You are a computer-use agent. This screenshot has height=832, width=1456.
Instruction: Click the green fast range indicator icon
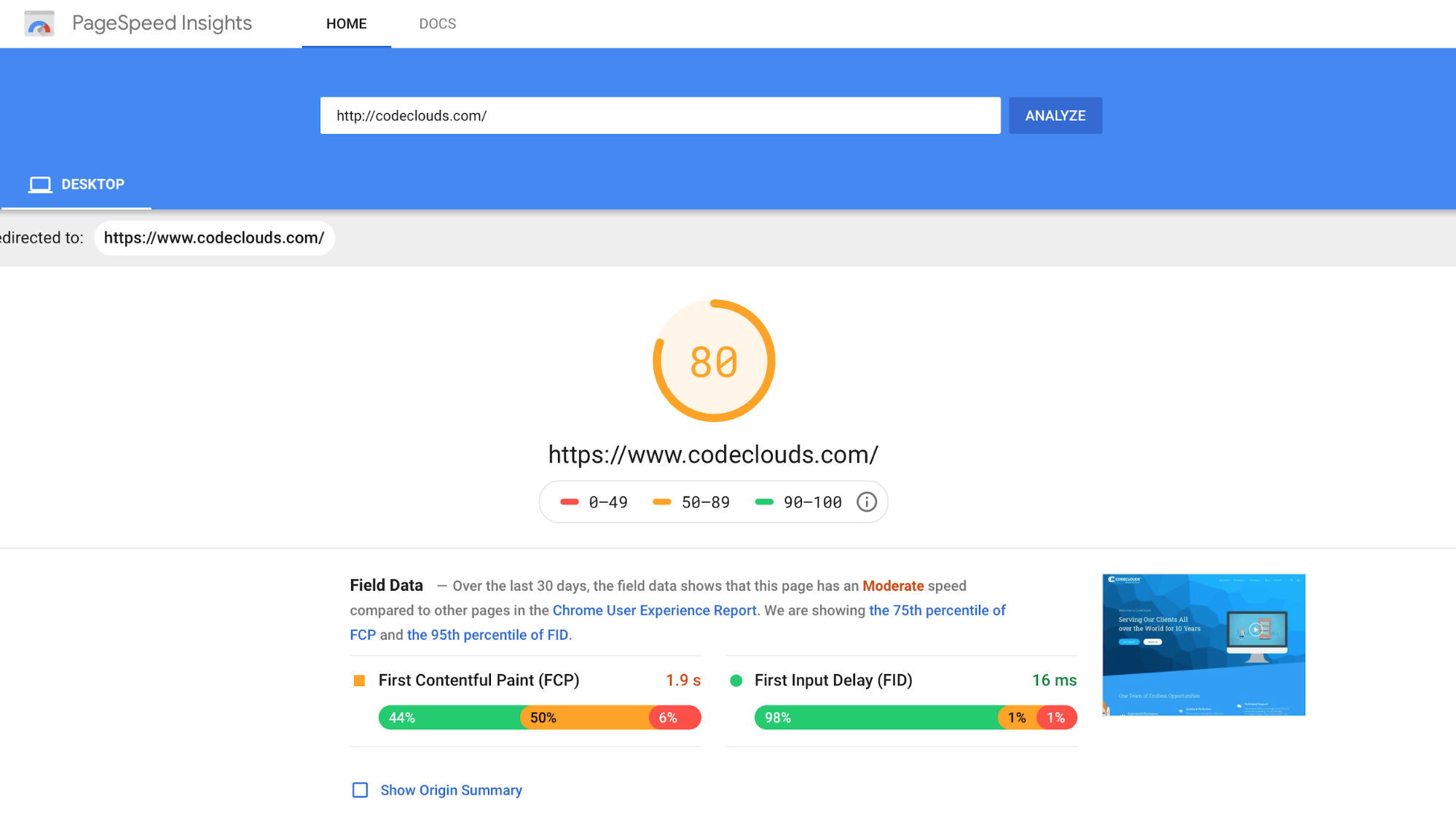pyautogui.click(x=763, y=501)
